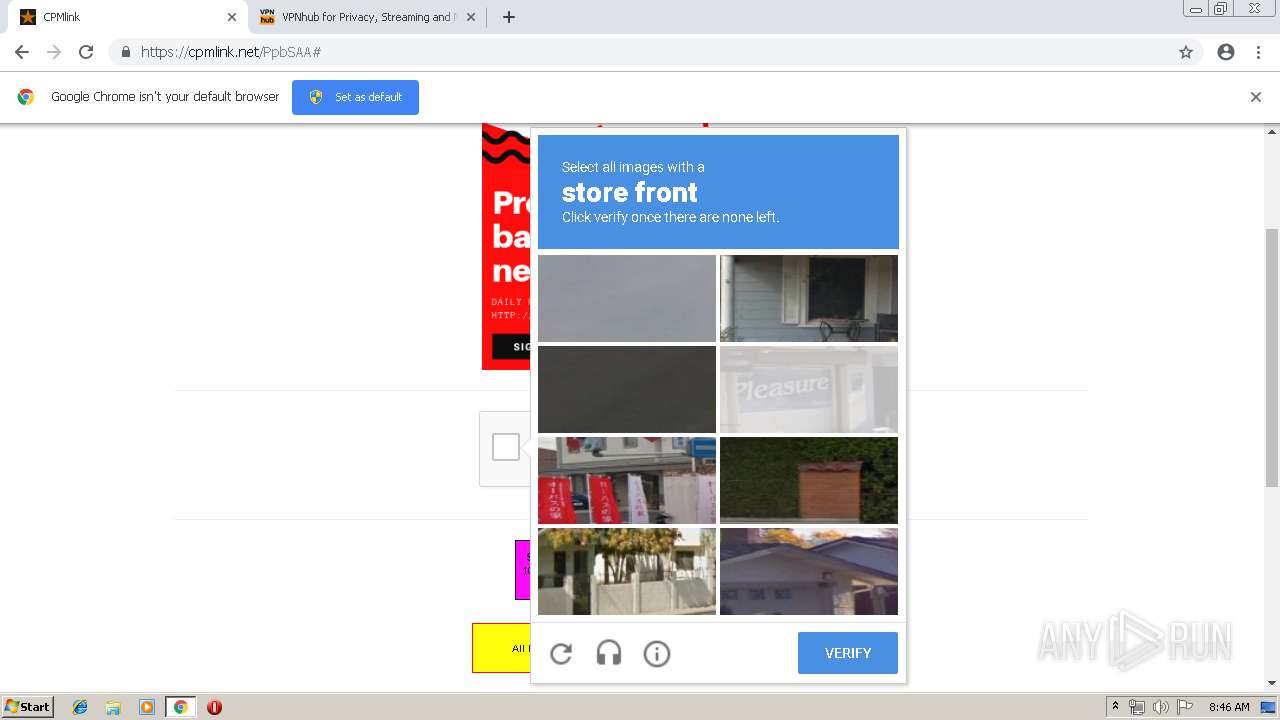
Task: Show hidden system tray icons
Action: pyautogui.click(x=1115, y=707)
